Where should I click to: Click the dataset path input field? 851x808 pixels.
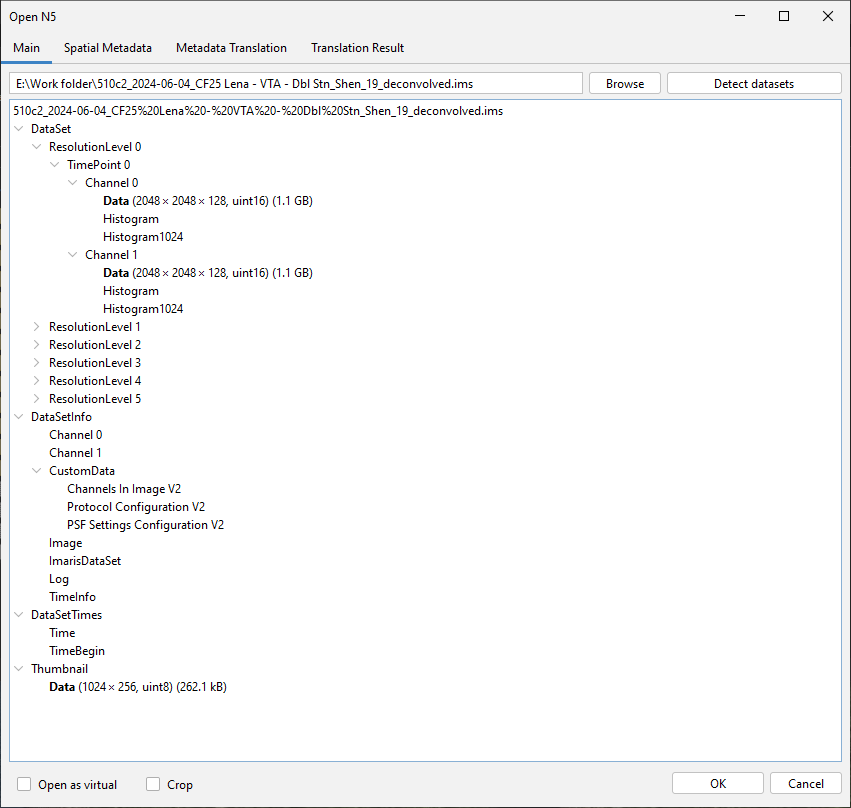coord(294,82)
